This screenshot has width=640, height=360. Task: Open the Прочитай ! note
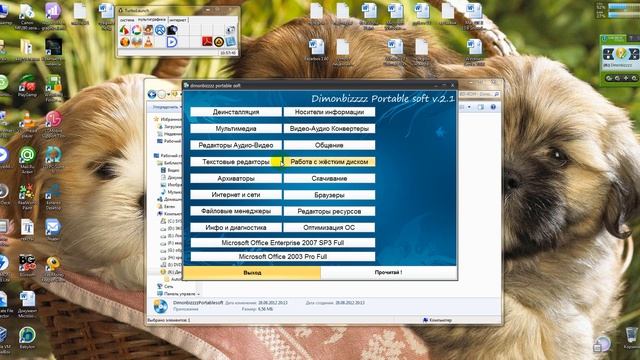click(x=389, y=273)
